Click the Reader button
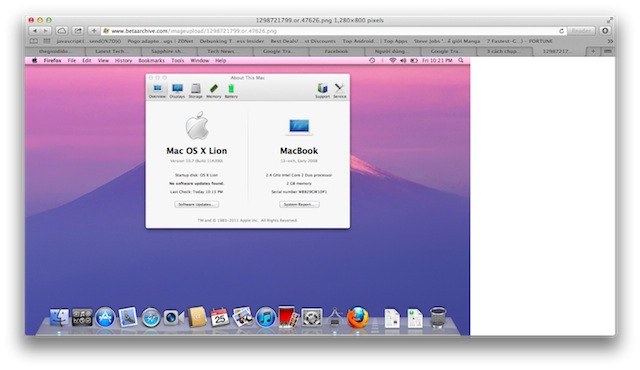 coord(581,31)
